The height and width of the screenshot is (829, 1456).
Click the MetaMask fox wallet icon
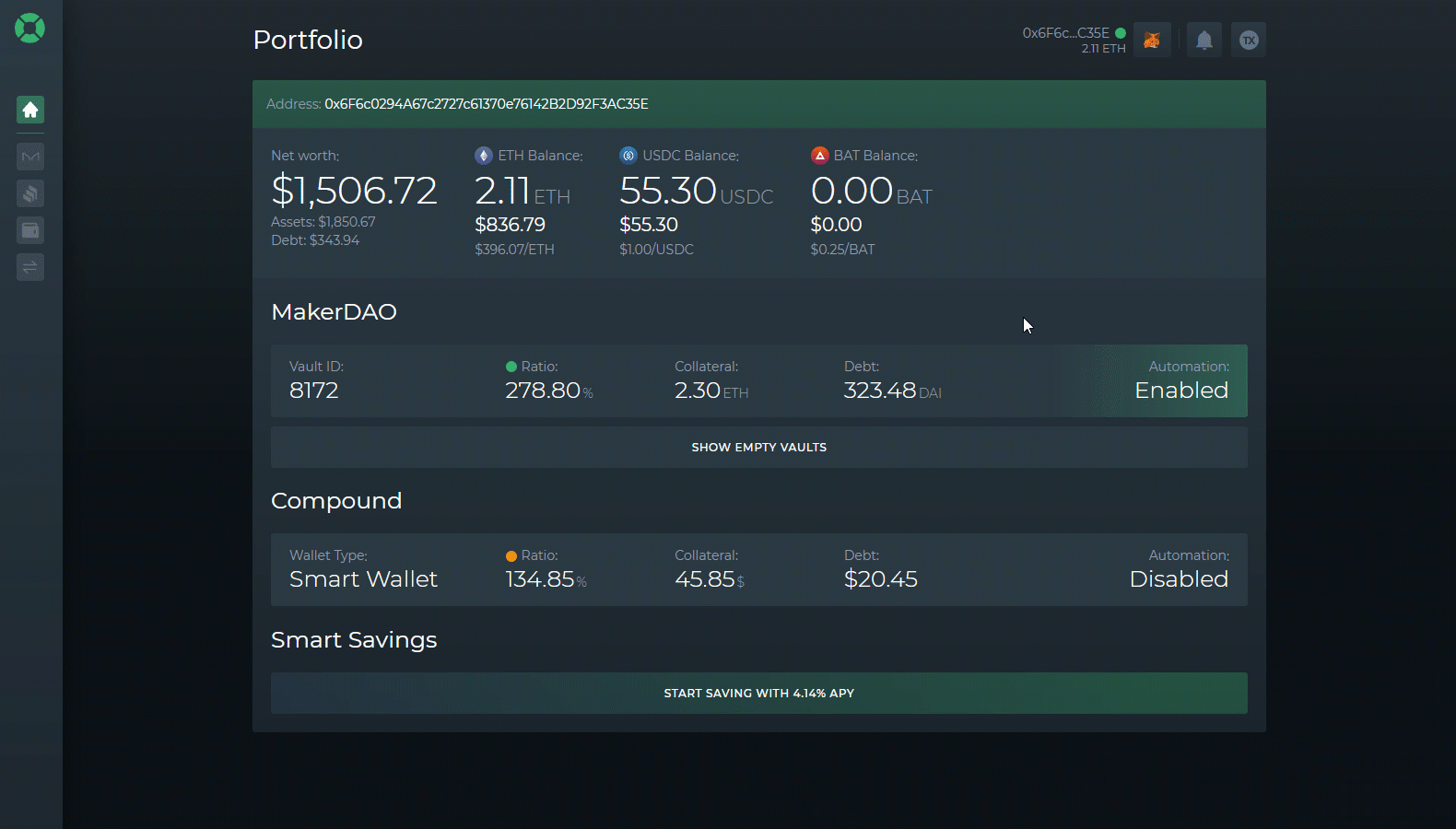click(1152, 40)
